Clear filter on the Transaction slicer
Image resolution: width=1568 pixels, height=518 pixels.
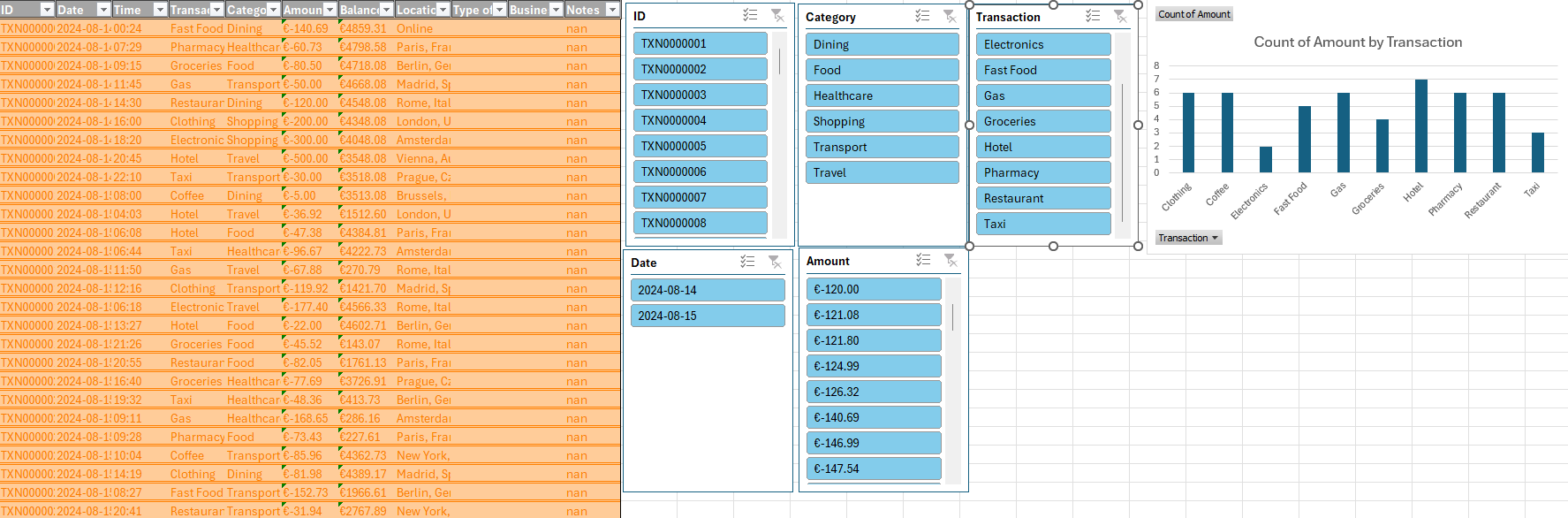click(1119, 16)
